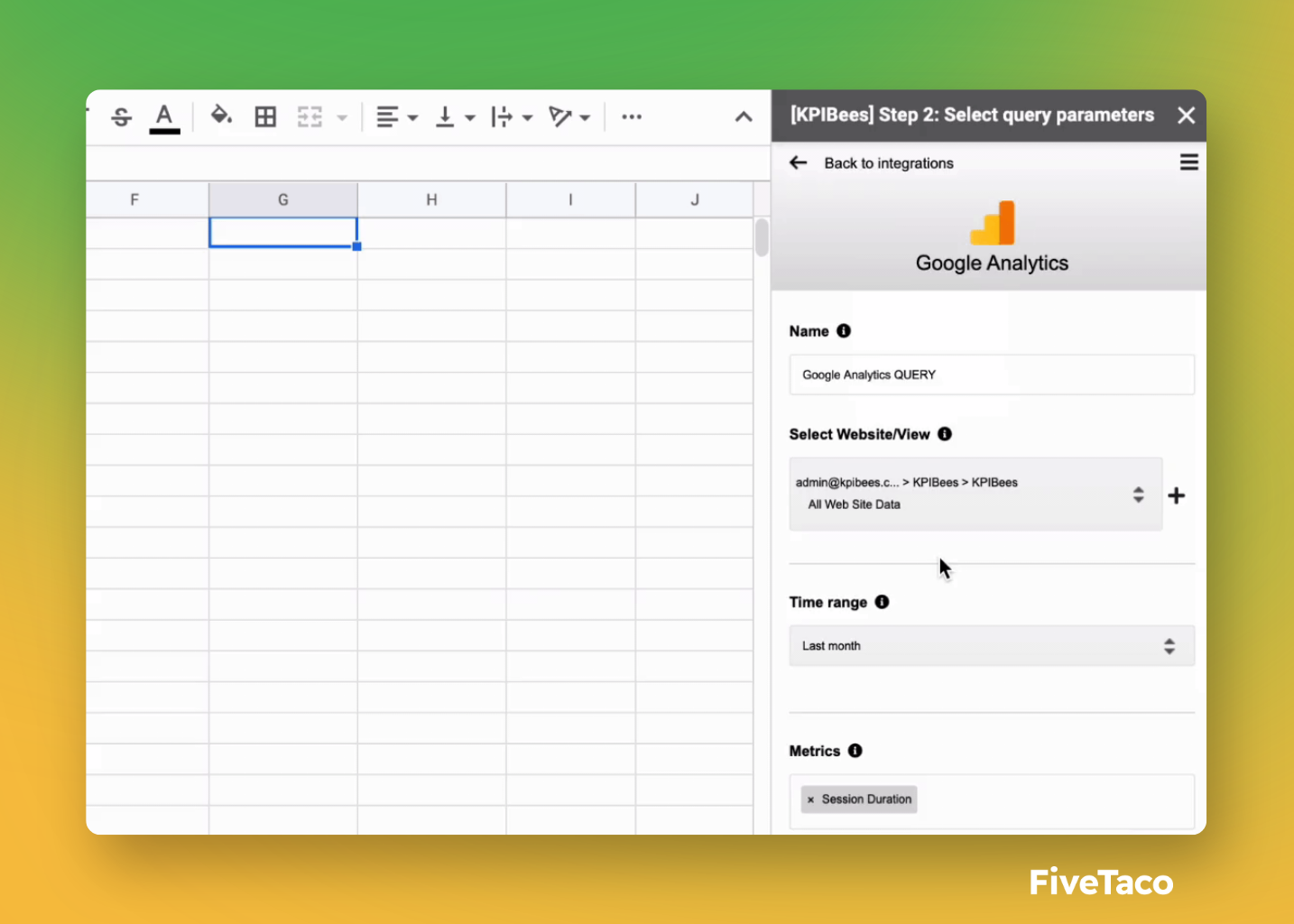Open the Website/View selector dropdown
This screenshot has width=1294, height=924.
coord(975,494)
